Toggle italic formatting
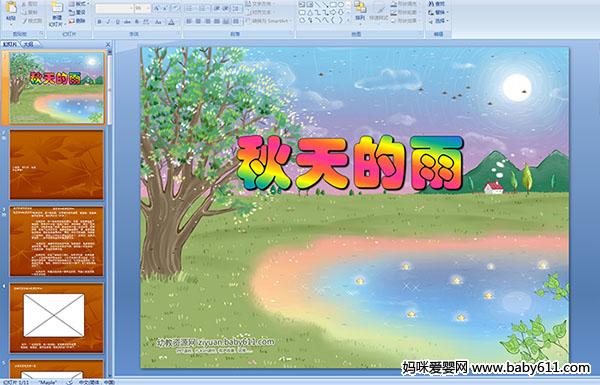This screenshot has height=385, width=600. pos(108,22)
